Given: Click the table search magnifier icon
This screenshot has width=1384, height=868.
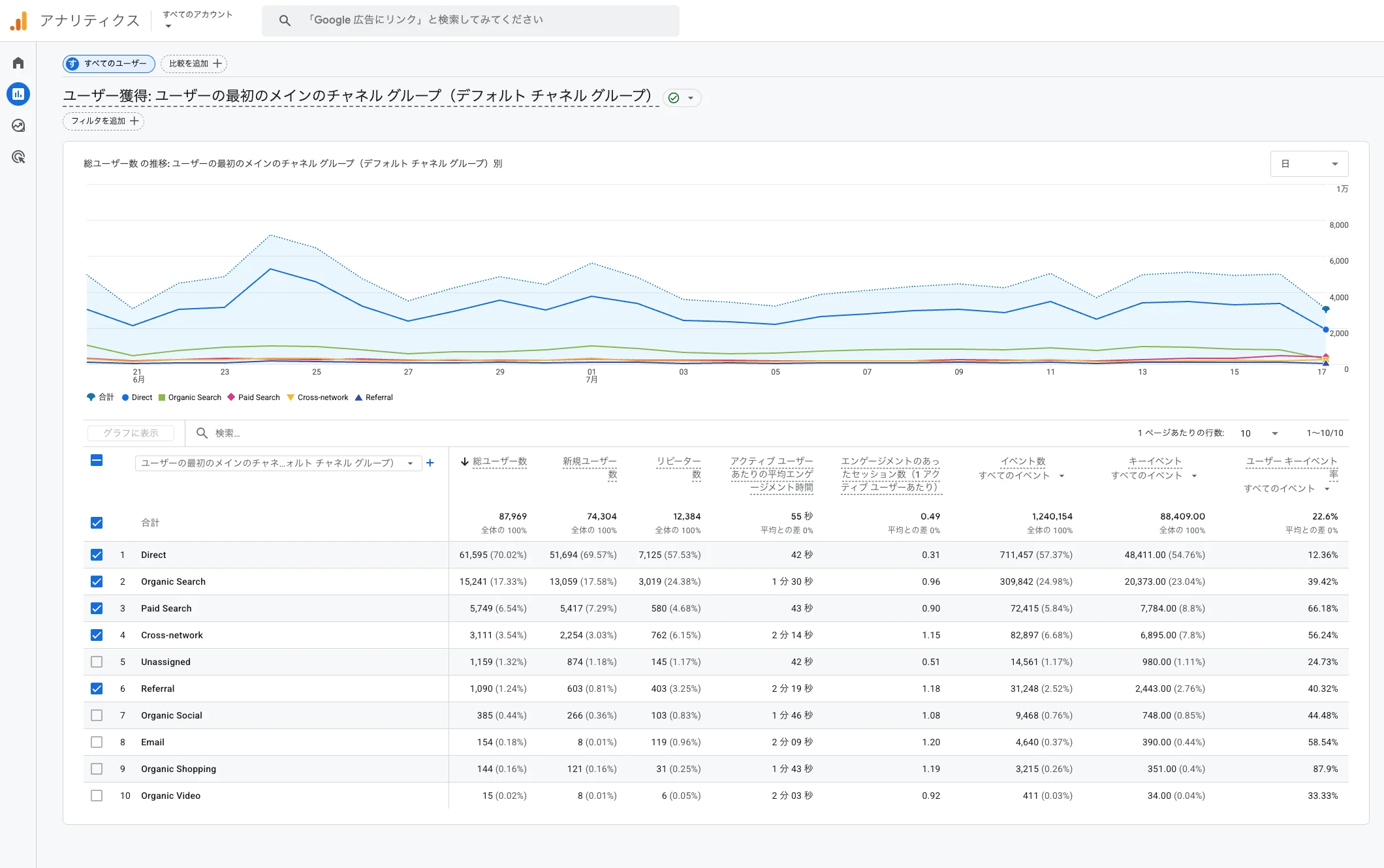Looking at the screenshot, I should pos(202,433).
